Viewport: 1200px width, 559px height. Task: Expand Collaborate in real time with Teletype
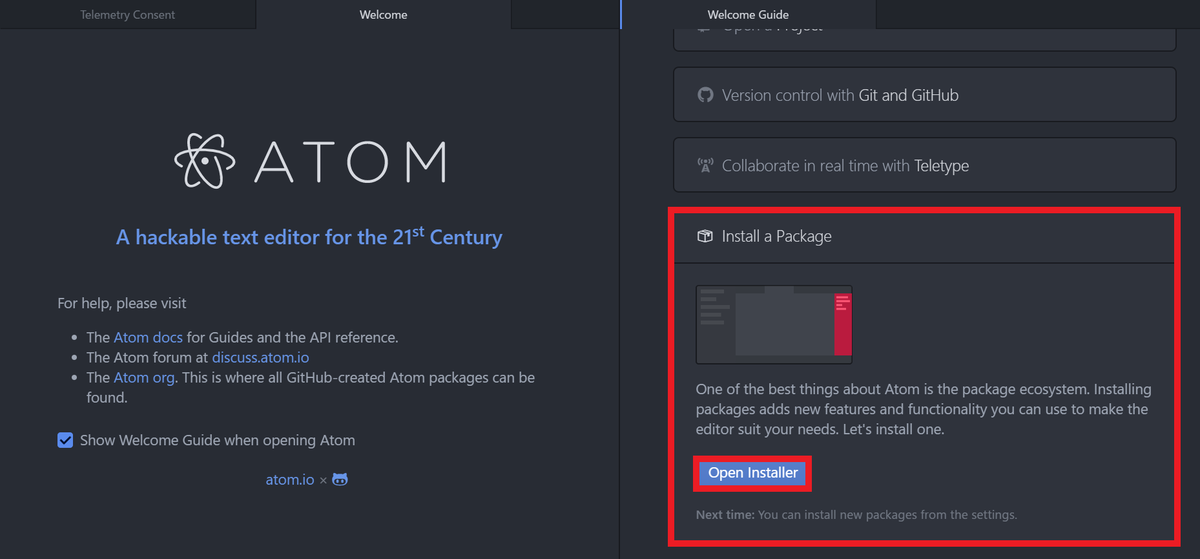[924, 165]
